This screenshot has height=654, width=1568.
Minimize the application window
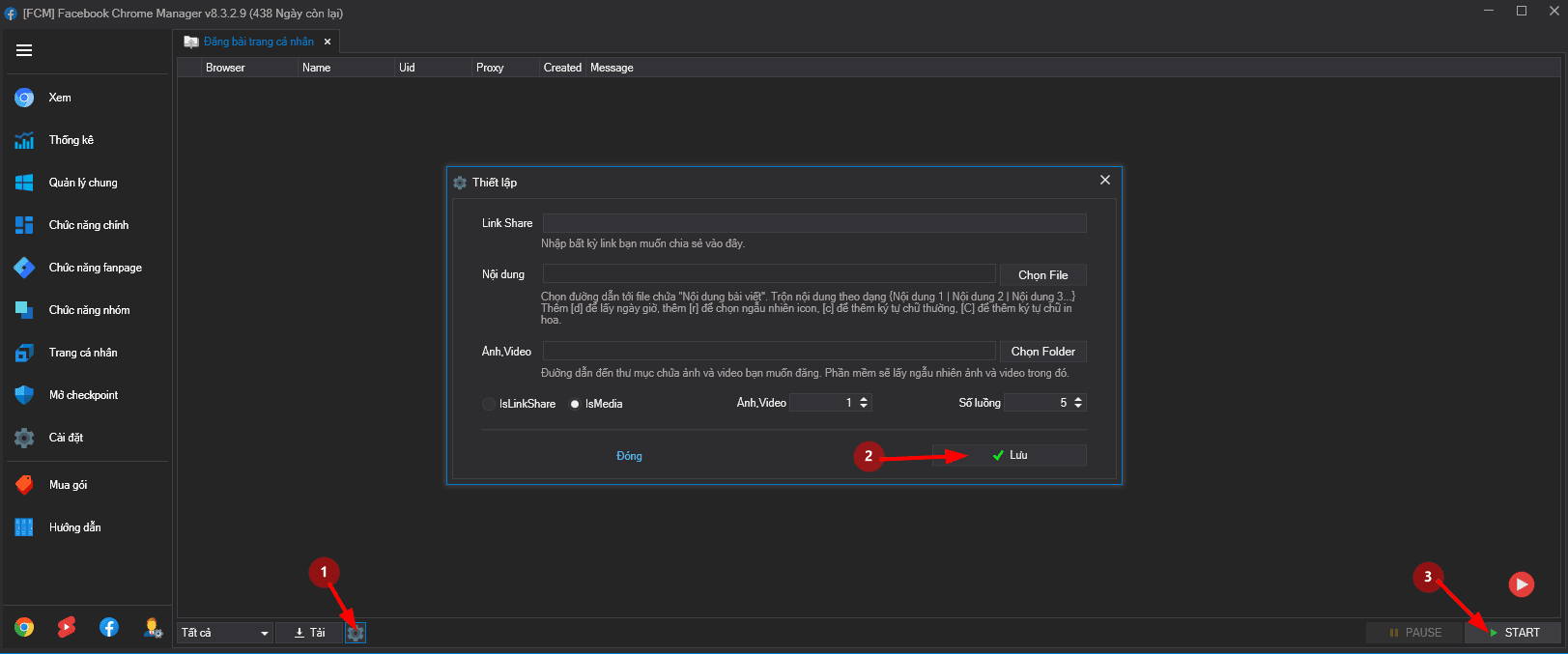point(1489,11)
